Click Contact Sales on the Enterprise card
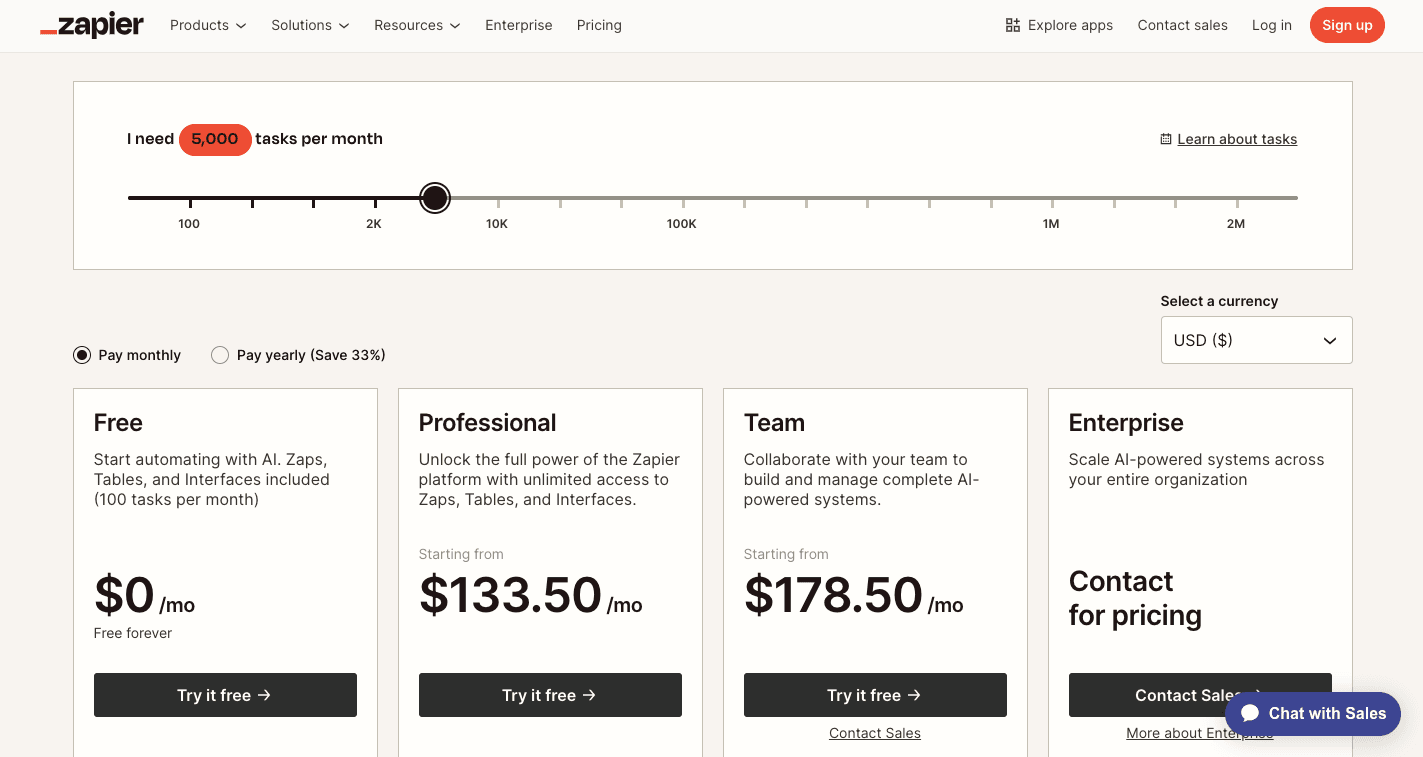This screenshot has width=1423, height=757. point(1199,694)
